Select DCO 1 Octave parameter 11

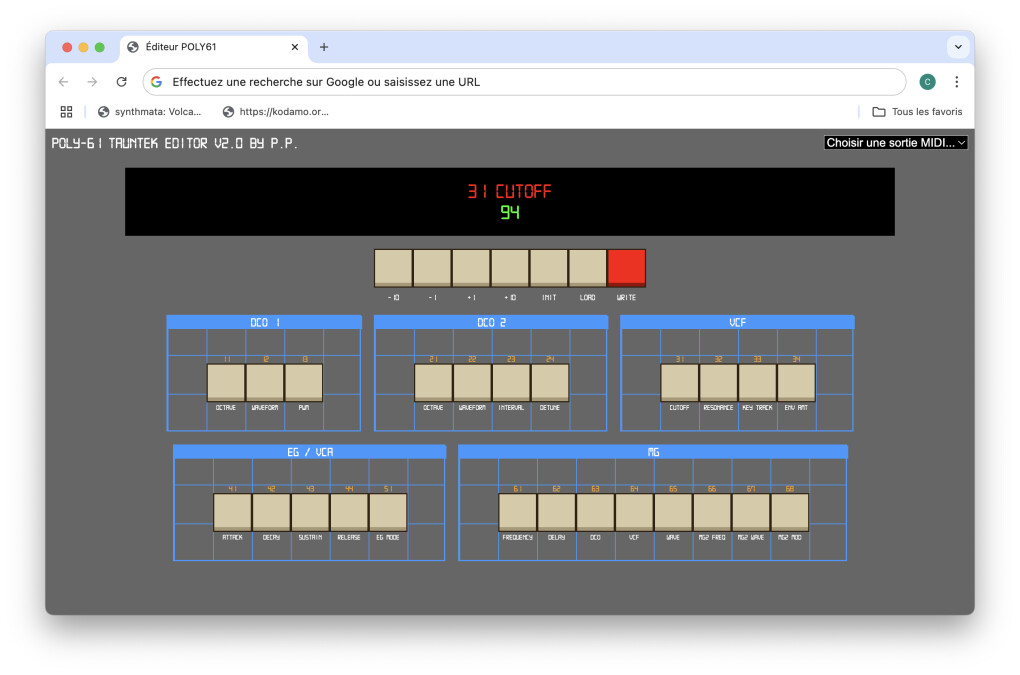[226, 382]
